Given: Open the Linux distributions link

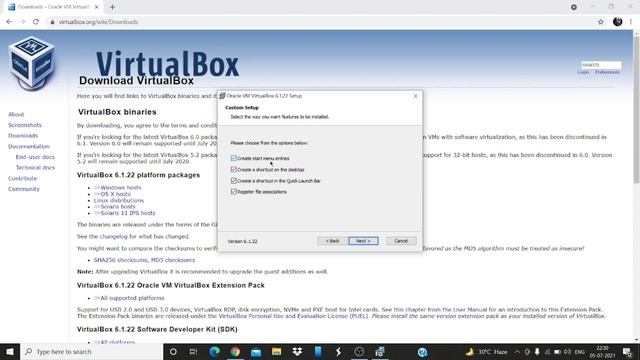Looking at the screenshot, I should click(119, 200).
